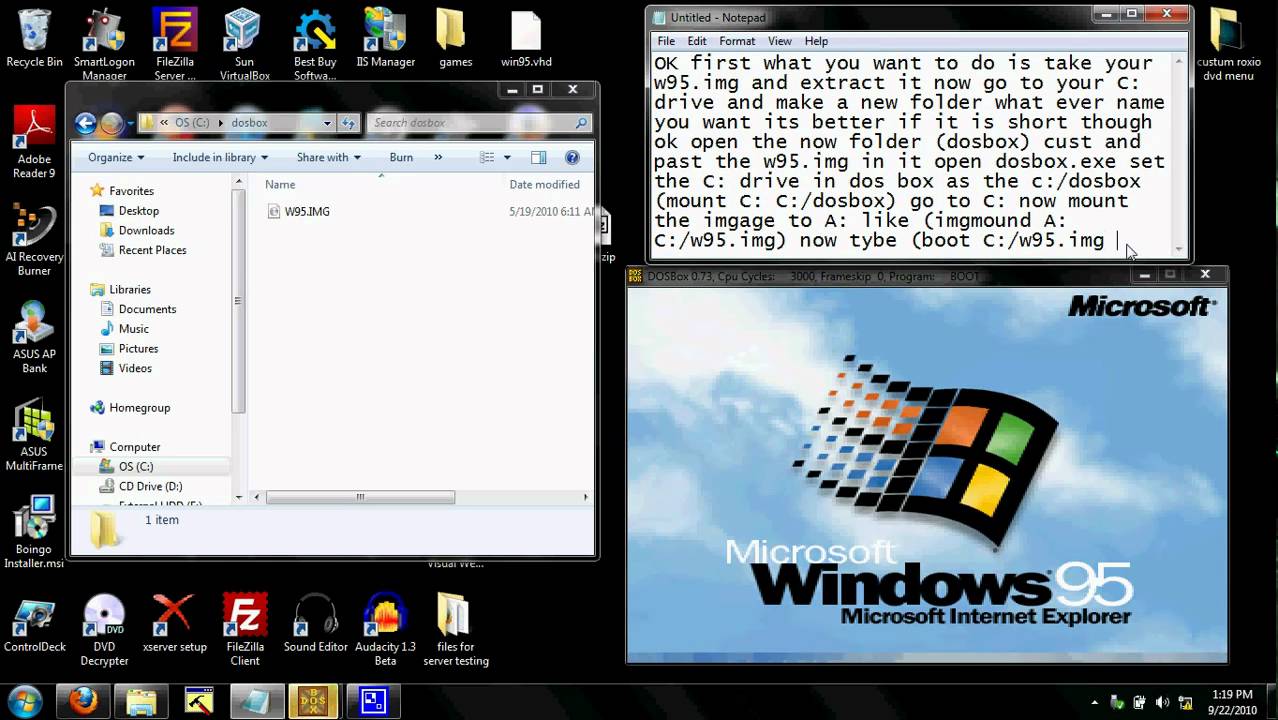Select the W95.IMG file

[x=307, y=211]
